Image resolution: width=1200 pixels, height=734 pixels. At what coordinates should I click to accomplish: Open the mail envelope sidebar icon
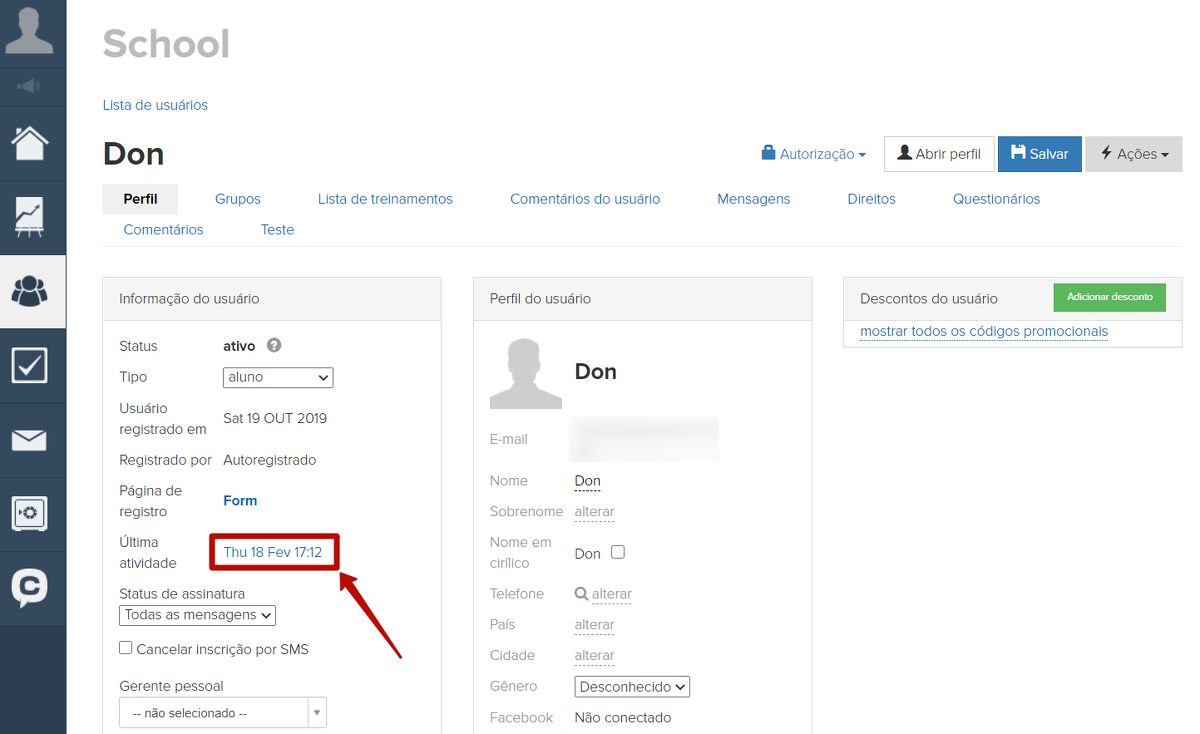(30, 440)
